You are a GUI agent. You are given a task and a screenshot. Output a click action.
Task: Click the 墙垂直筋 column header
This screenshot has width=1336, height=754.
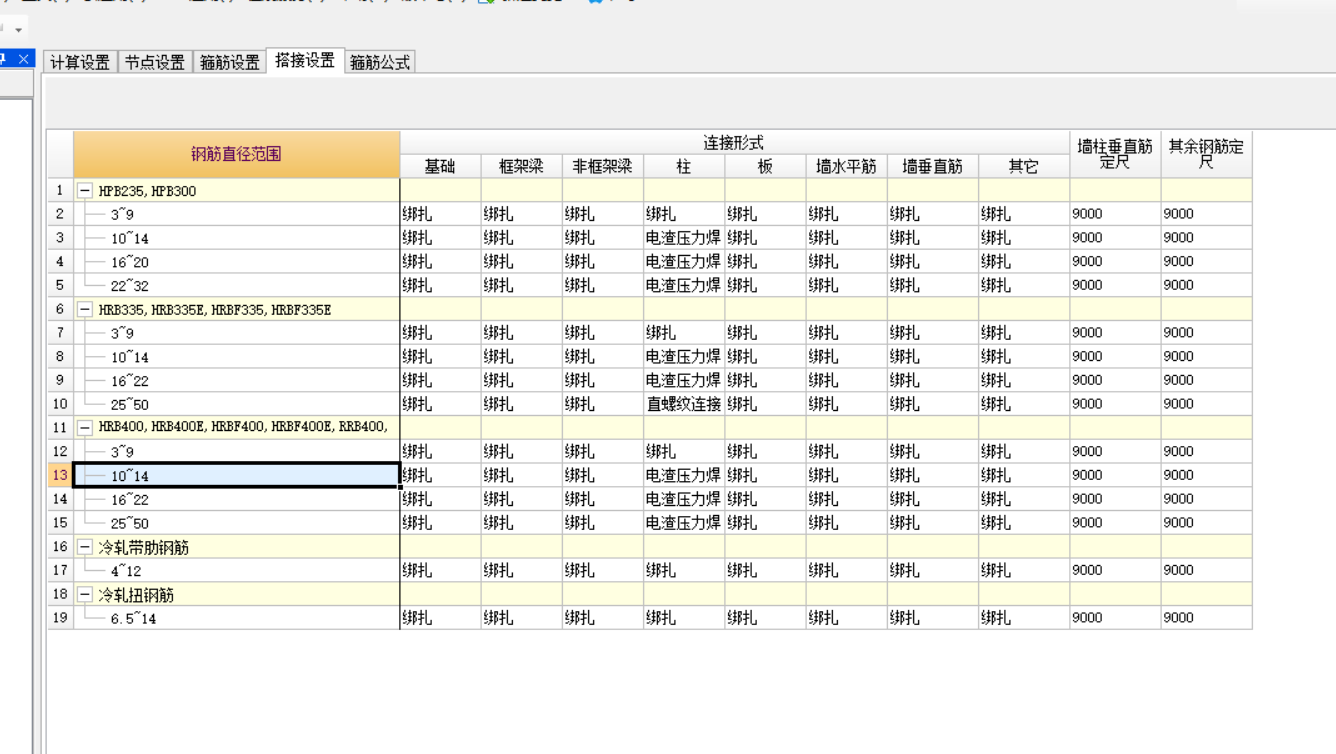932,166
